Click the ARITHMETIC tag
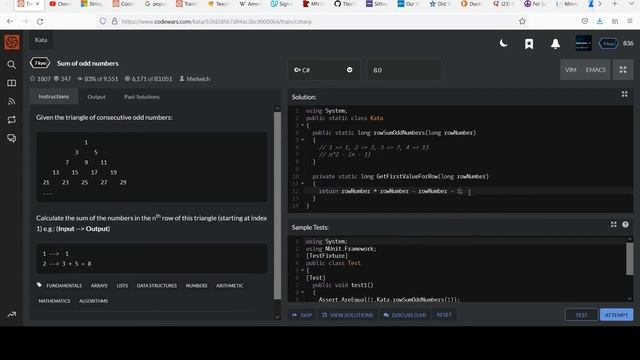 click(x=229, y=286)
